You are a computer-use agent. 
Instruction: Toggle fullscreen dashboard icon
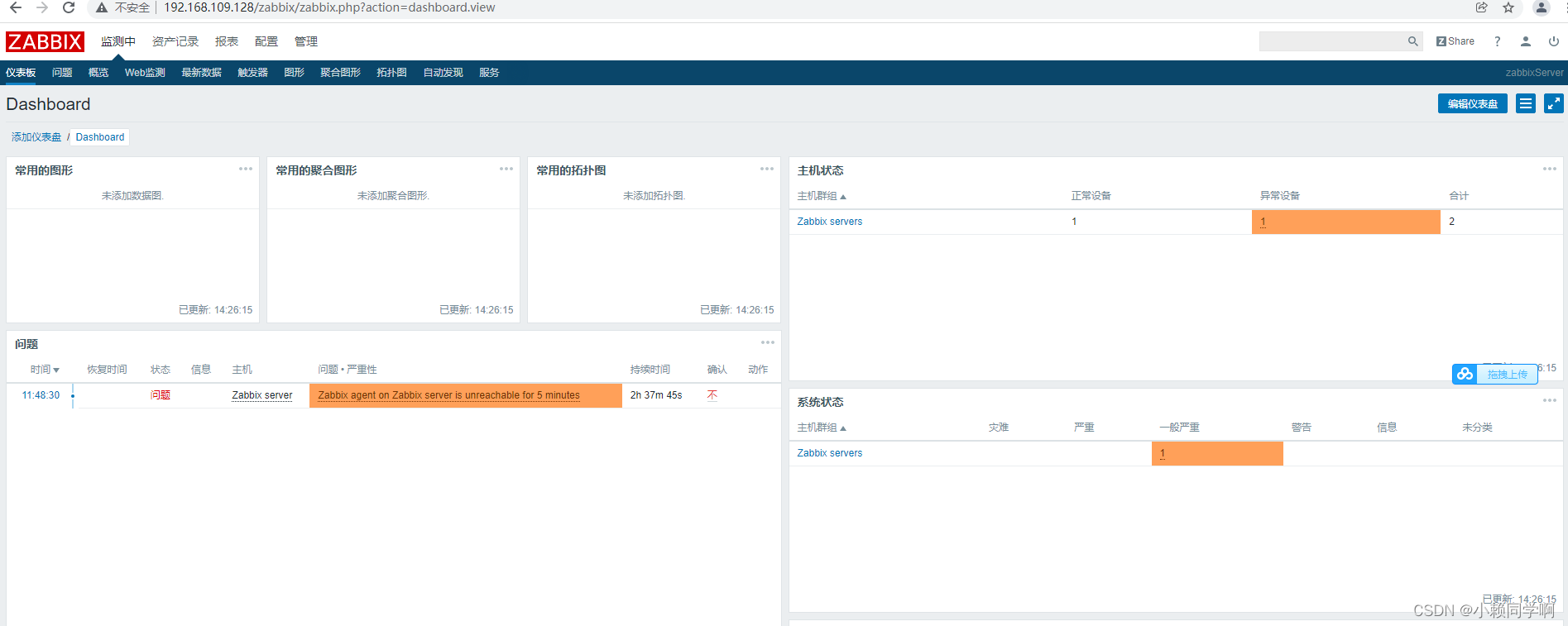(1554, 103)
